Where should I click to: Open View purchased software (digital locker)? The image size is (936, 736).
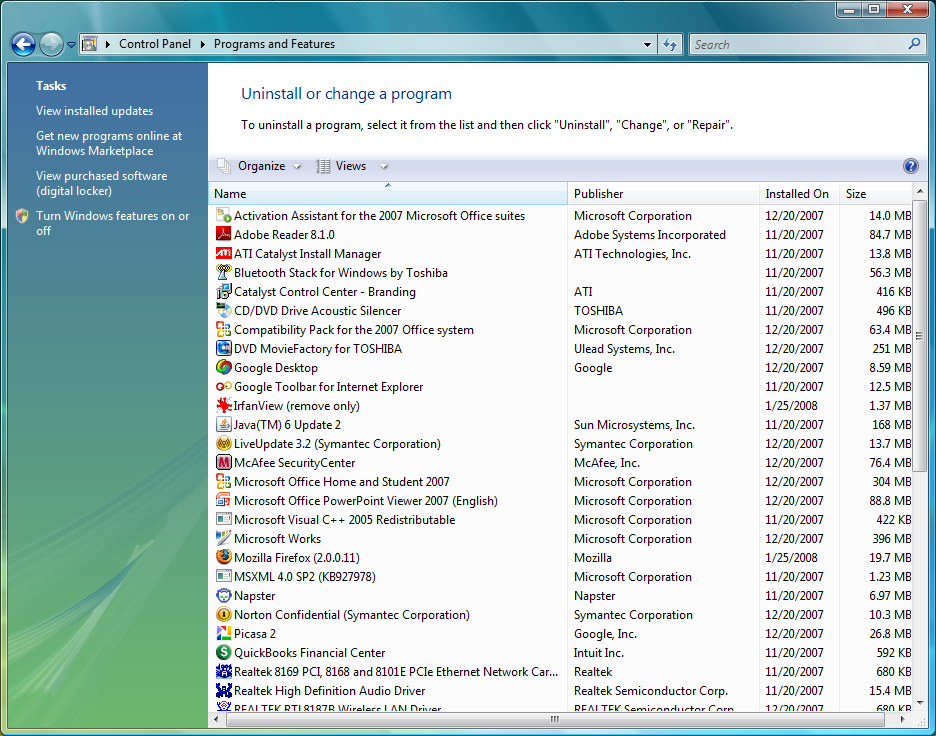click(101, 183)
